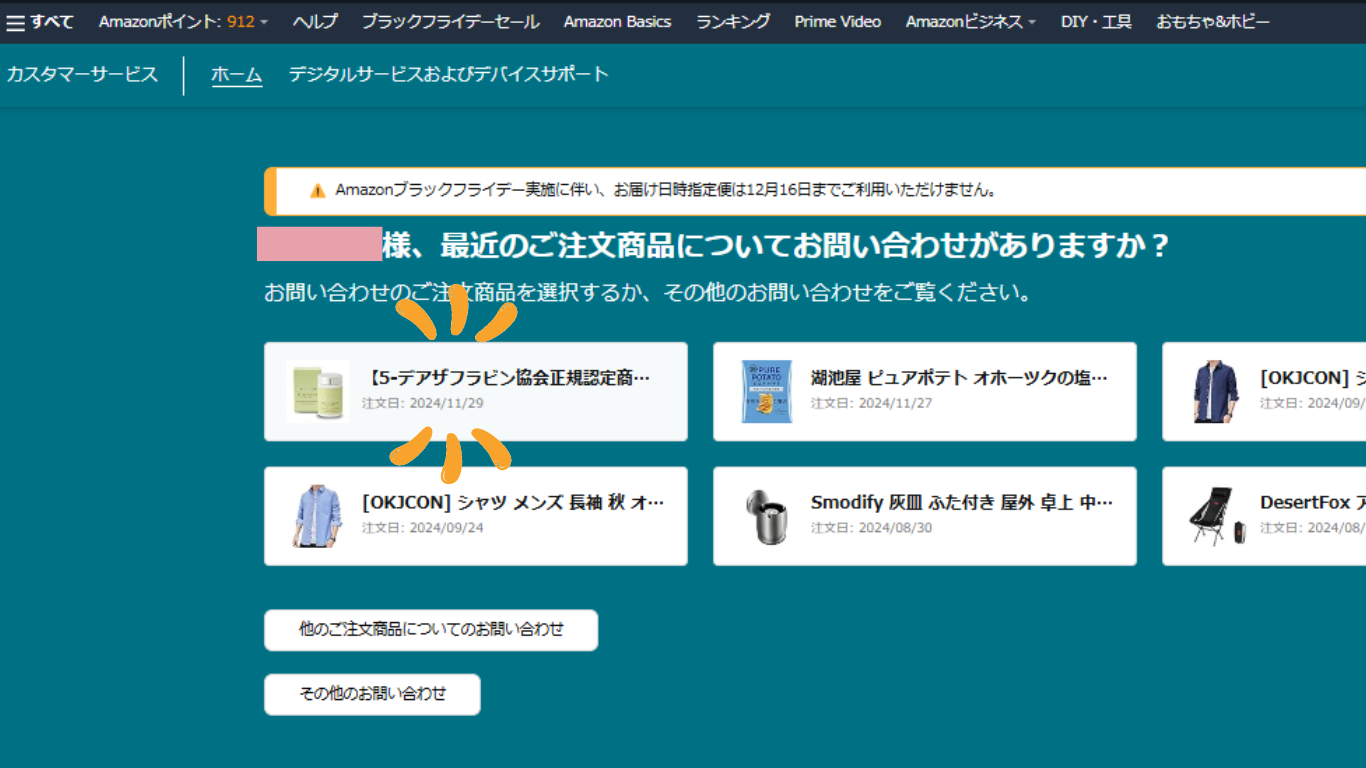Go to ブラックフライデーセール page
Image resolution: width=1366 pixels, height=768 pixels.
[x=450, y=22]
